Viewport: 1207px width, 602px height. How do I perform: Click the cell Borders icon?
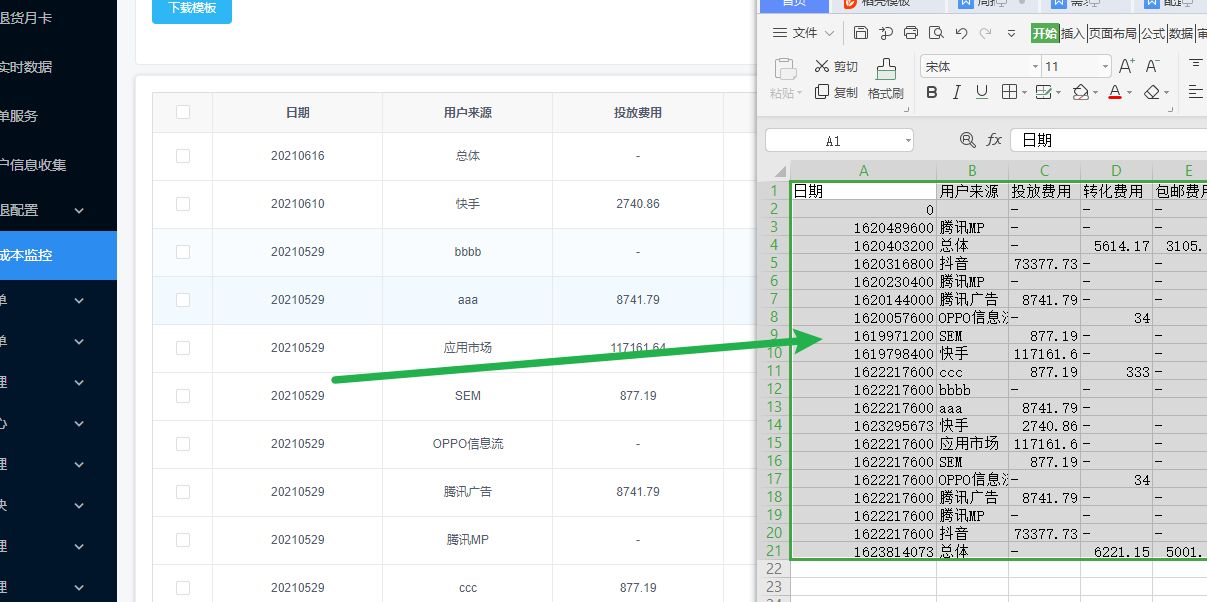(x=1009, y=92)
